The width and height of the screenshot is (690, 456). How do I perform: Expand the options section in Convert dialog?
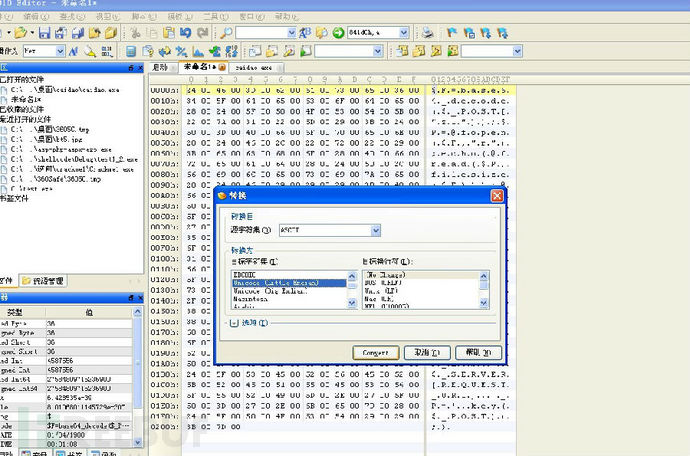pyautogui.click(x=235, y=322)
